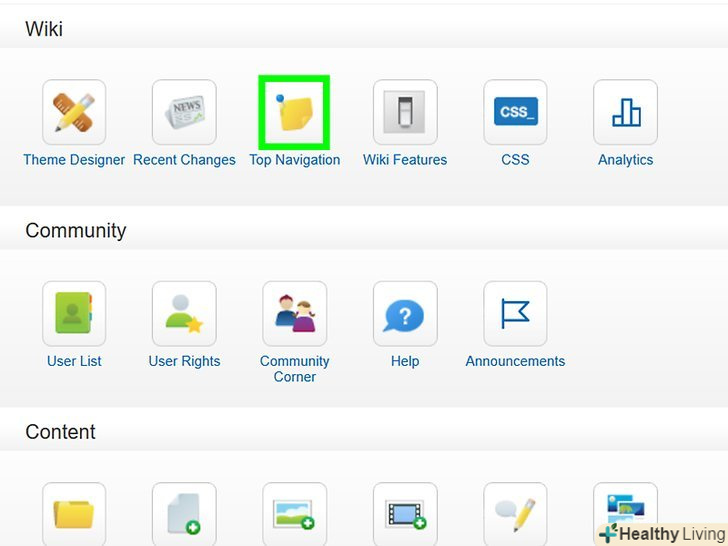The image size is (728, 546).
Task: Open the User List address book icon
Action: tap(74, 314)
